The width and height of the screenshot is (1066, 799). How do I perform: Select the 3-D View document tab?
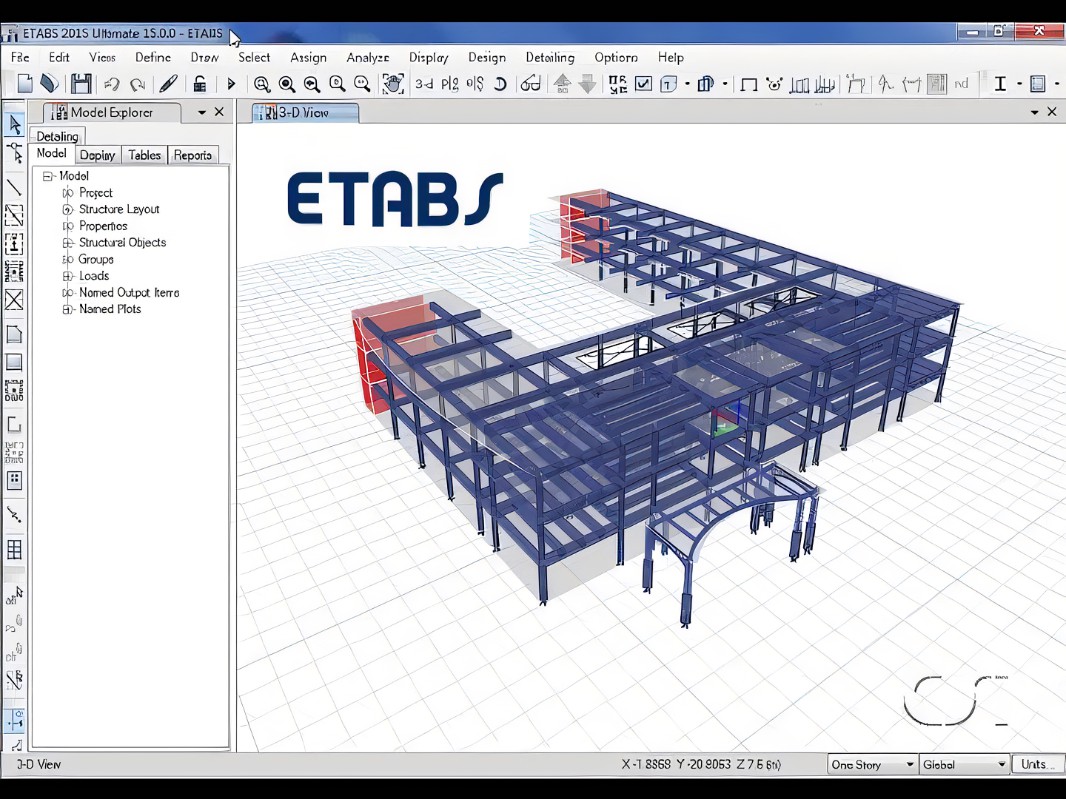[305, 113]
